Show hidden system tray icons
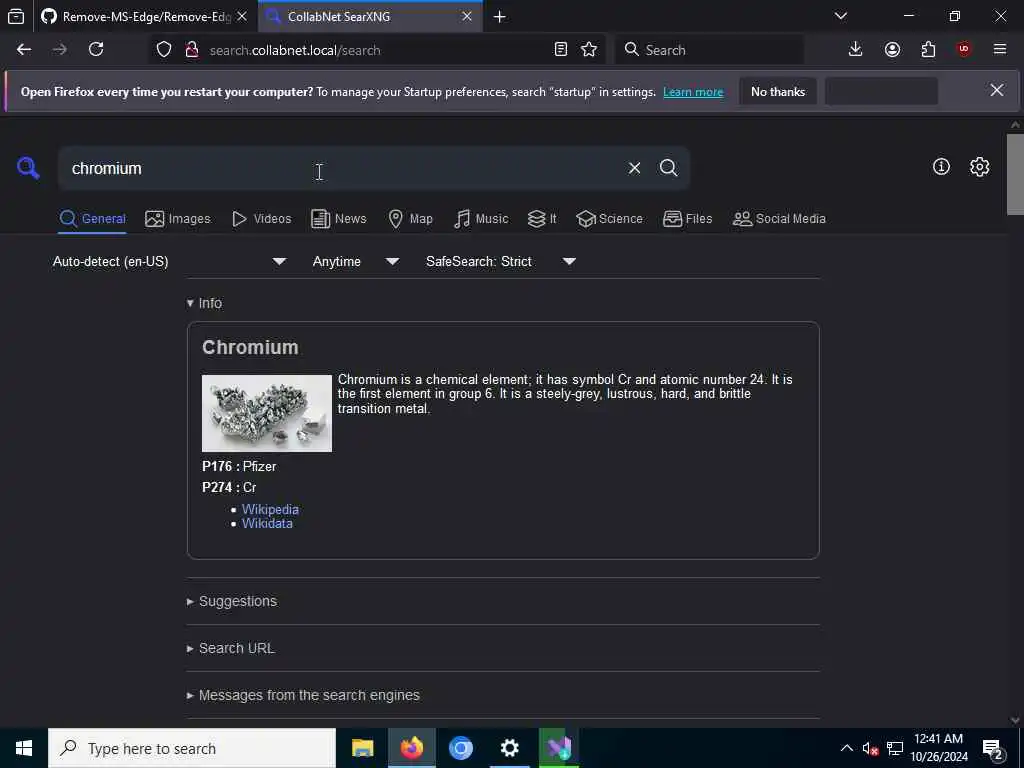1024x768 pixels. pos(846,748)
